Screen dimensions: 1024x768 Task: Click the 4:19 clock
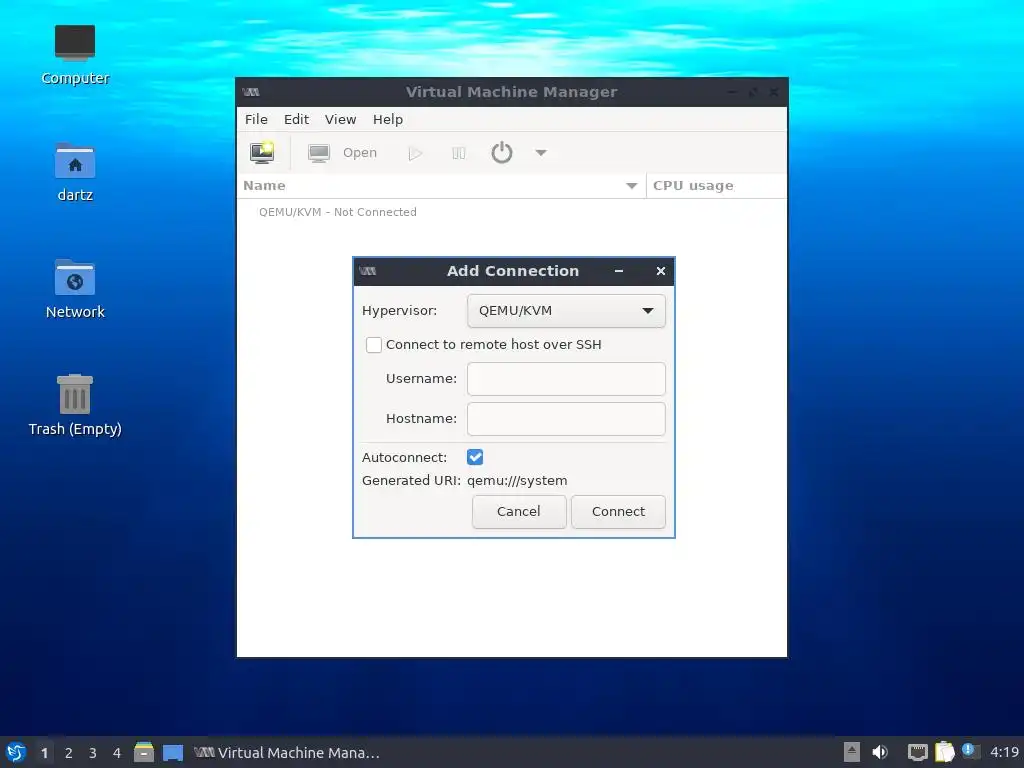click(x=1004, y=752)
